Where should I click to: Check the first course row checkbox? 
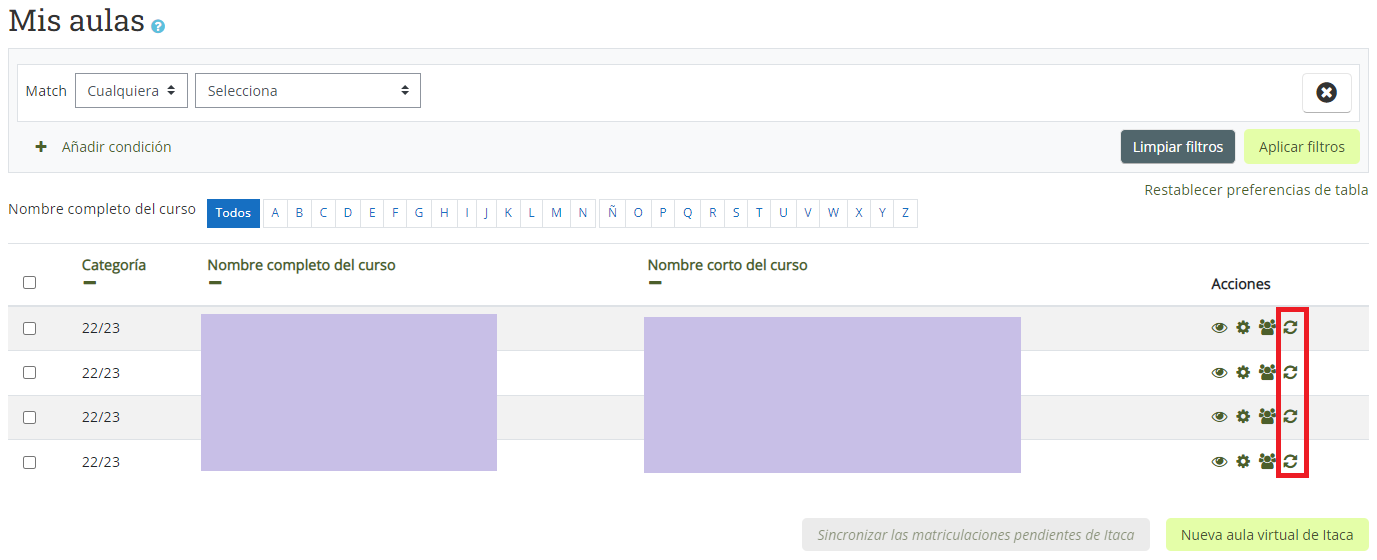29,328
